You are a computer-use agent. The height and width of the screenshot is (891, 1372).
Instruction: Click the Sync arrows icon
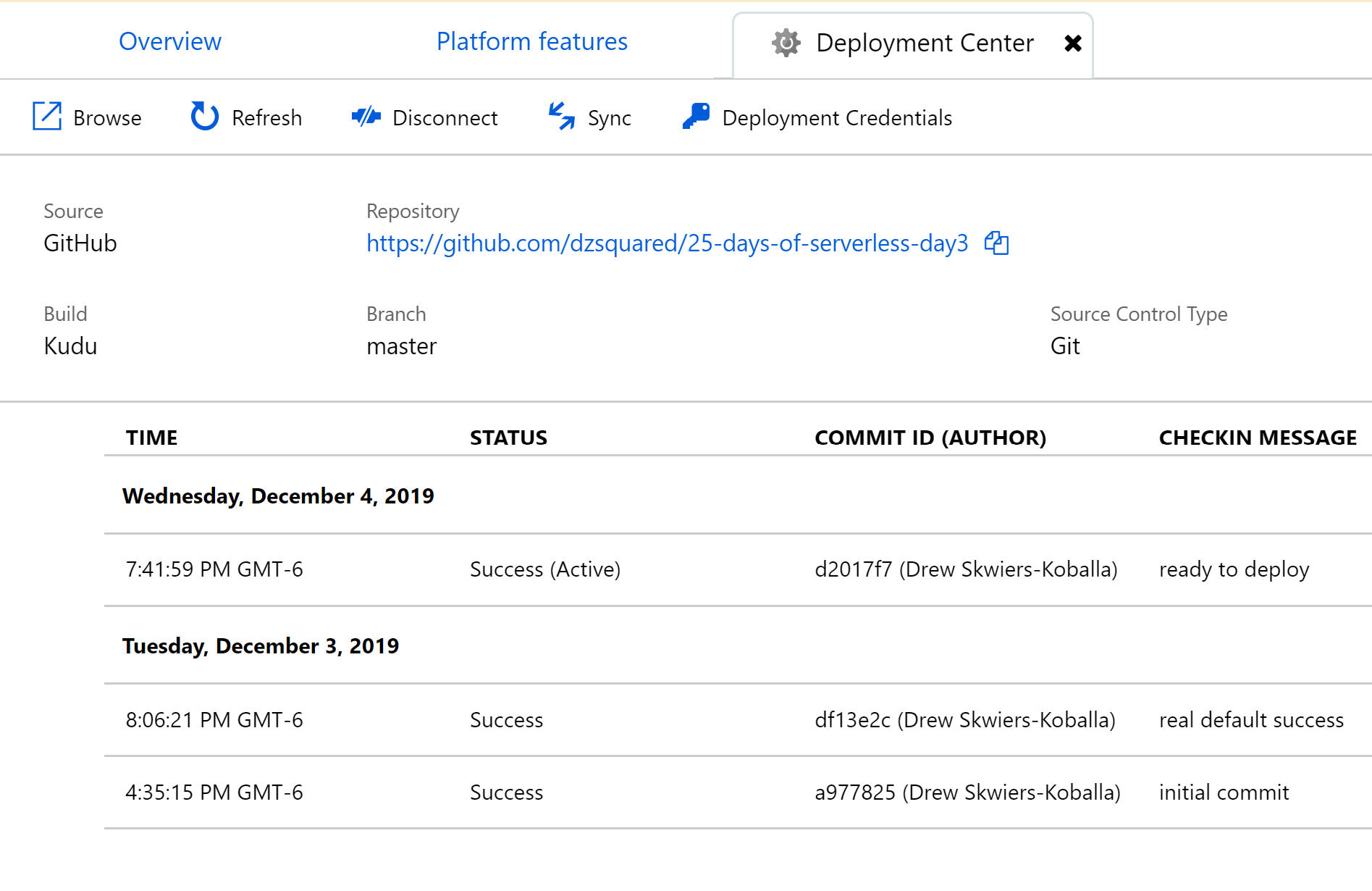click(x=561, y=117)
